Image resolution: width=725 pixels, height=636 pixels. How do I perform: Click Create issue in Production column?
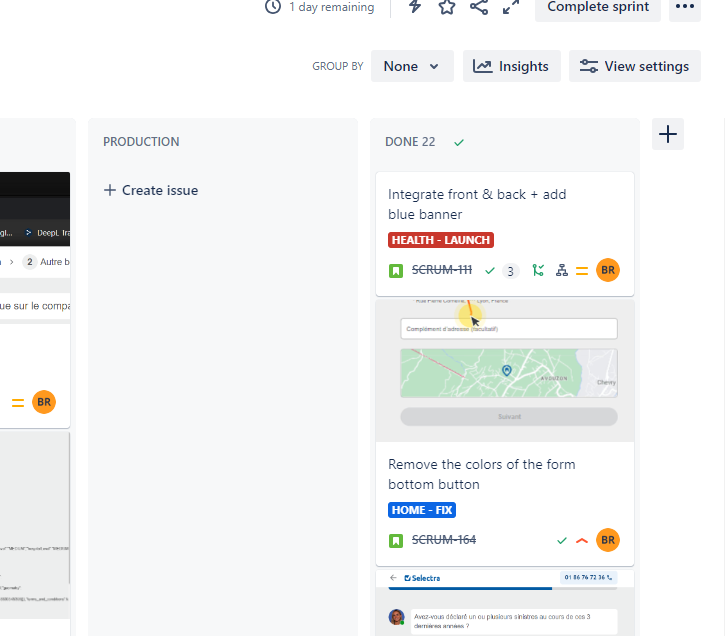pos(151,190)
